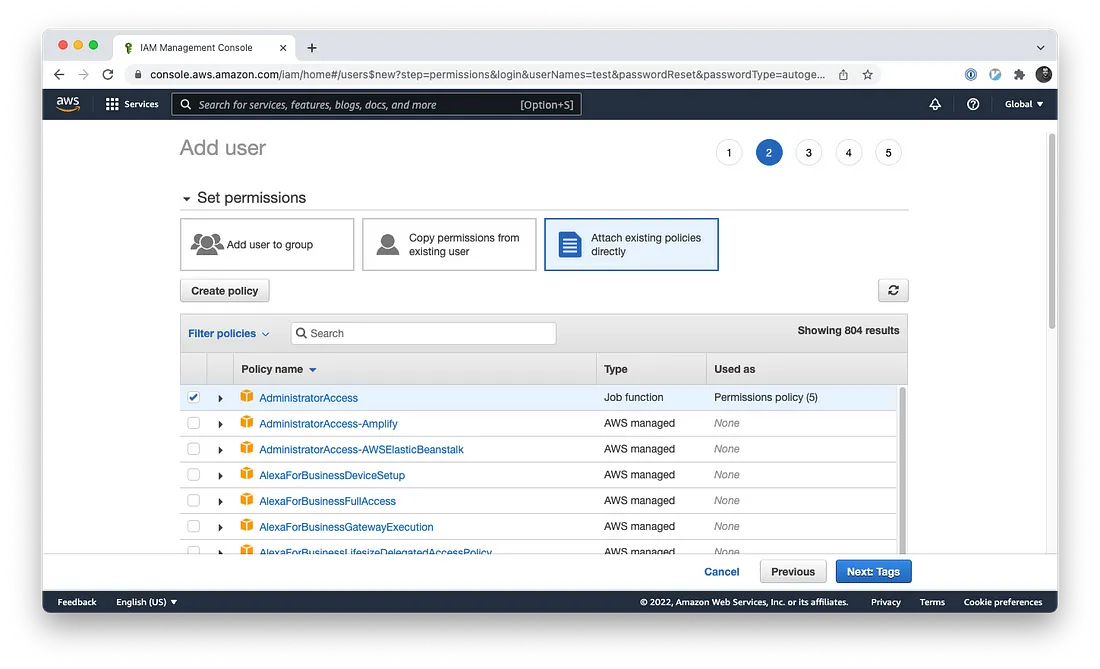1100x669 pixels.
Task: Check the AdministratorAccess-Amplify checkbox
Action: click(194, 423)
